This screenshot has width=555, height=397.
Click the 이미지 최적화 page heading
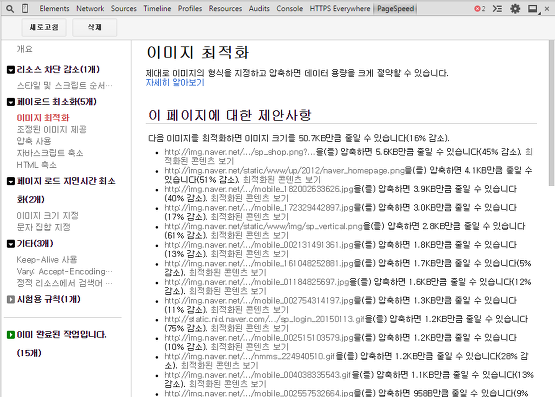pyautogui.click(x=198, y=52)
